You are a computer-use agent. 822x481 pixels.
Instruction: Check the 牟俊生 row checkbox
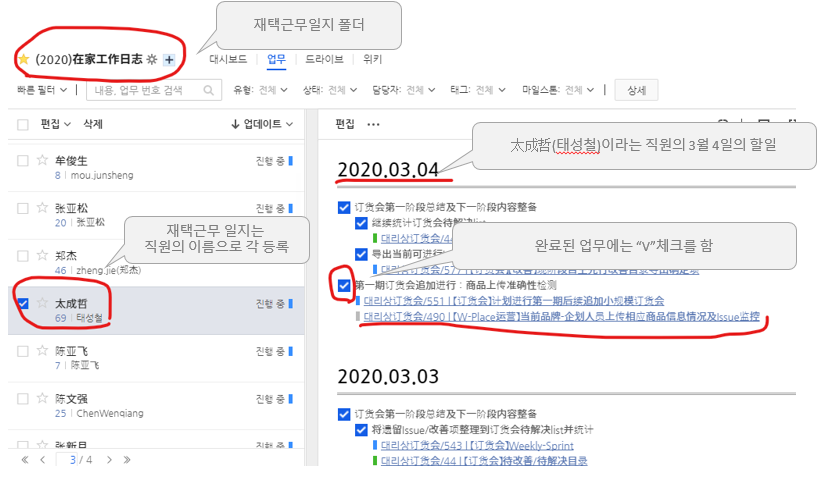point(23,160)
